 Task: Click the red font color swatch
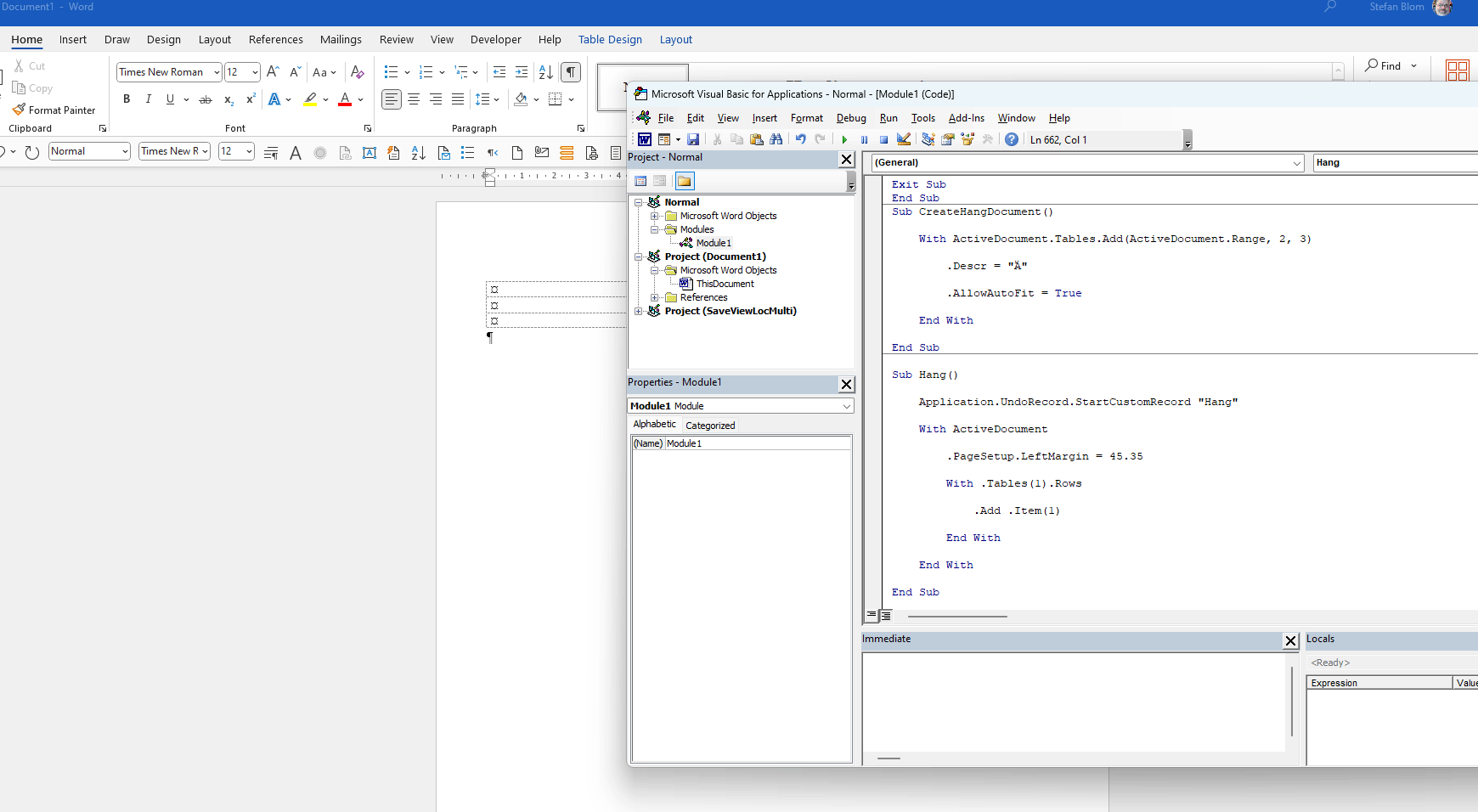pos(345,99)
